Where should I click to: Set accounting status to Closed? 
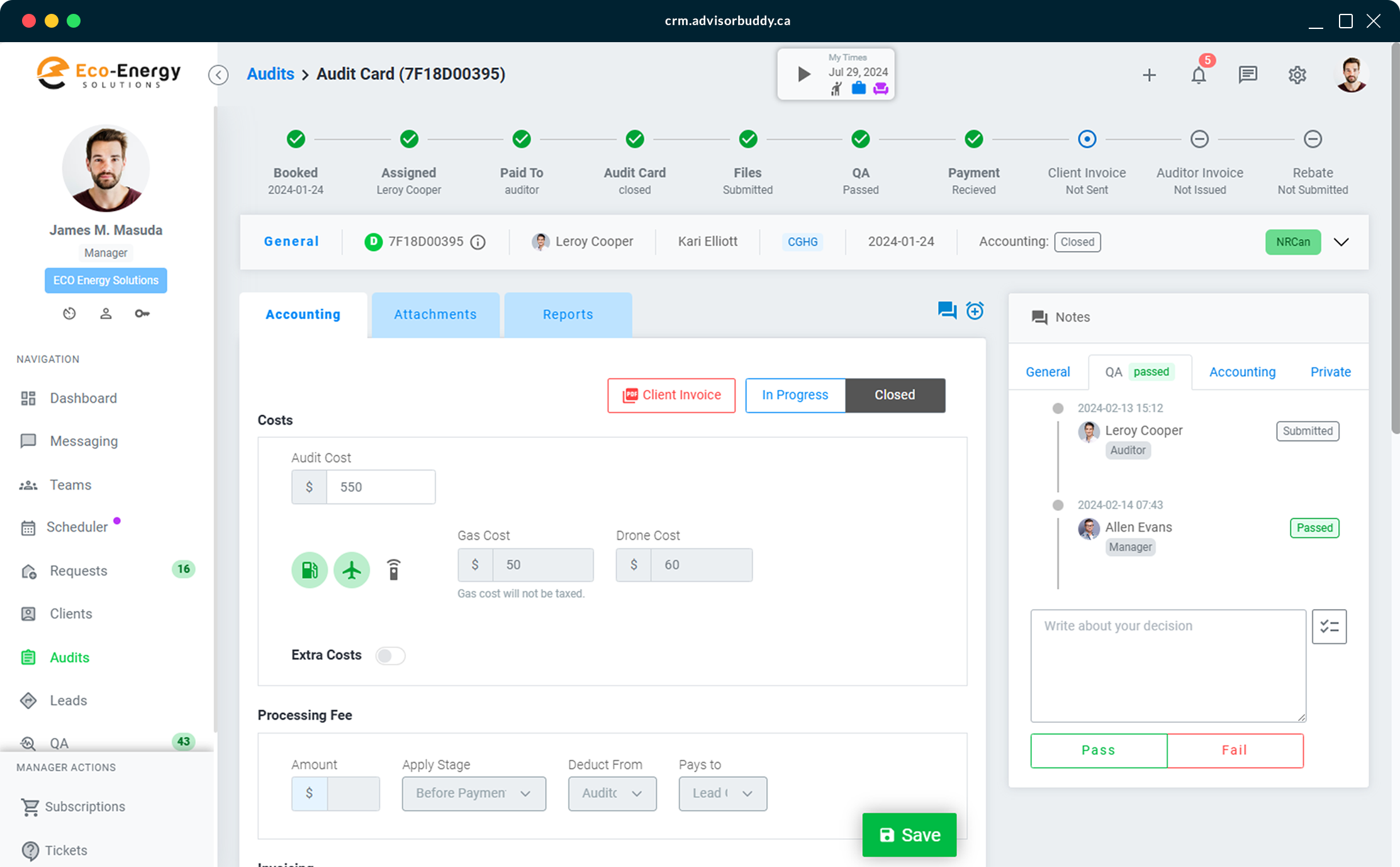[894, 395]
